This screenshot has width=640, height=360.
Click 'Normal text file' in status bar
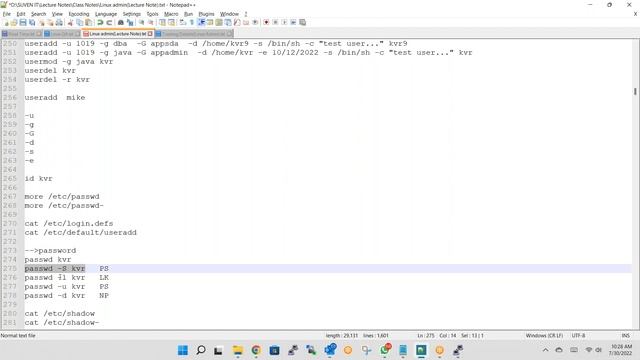(x=18, y=336)
